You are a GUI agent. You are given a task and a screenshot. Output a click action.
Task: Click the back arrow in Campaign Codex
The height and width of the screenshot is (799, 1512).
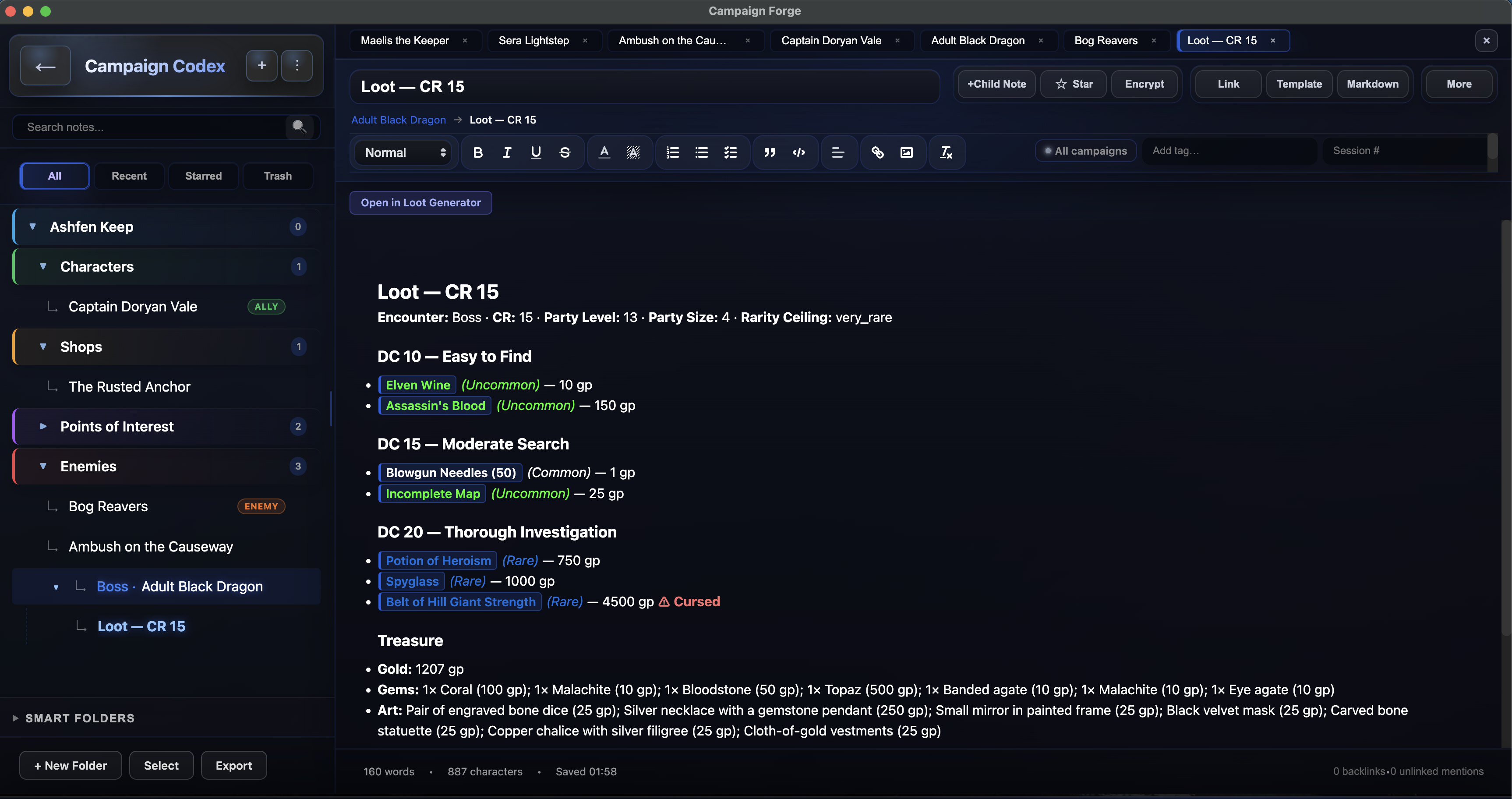click(x=46, y=66)
